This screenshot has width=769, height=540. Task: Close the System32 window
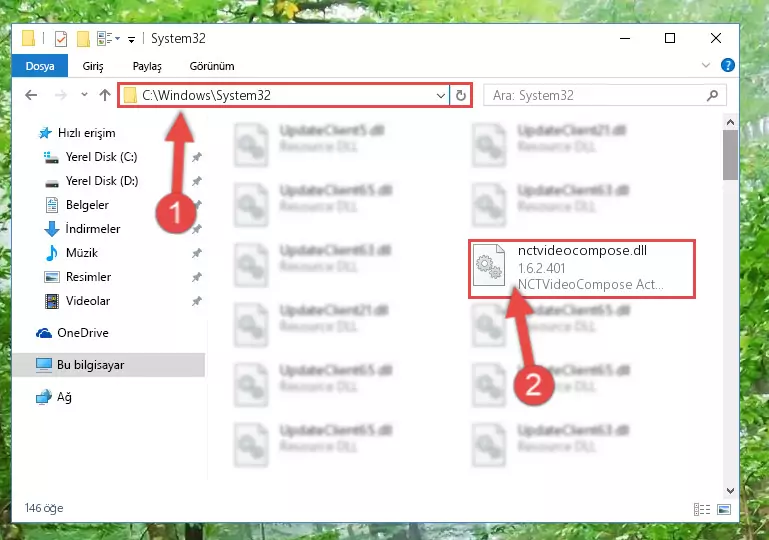[x=716, y=38]
